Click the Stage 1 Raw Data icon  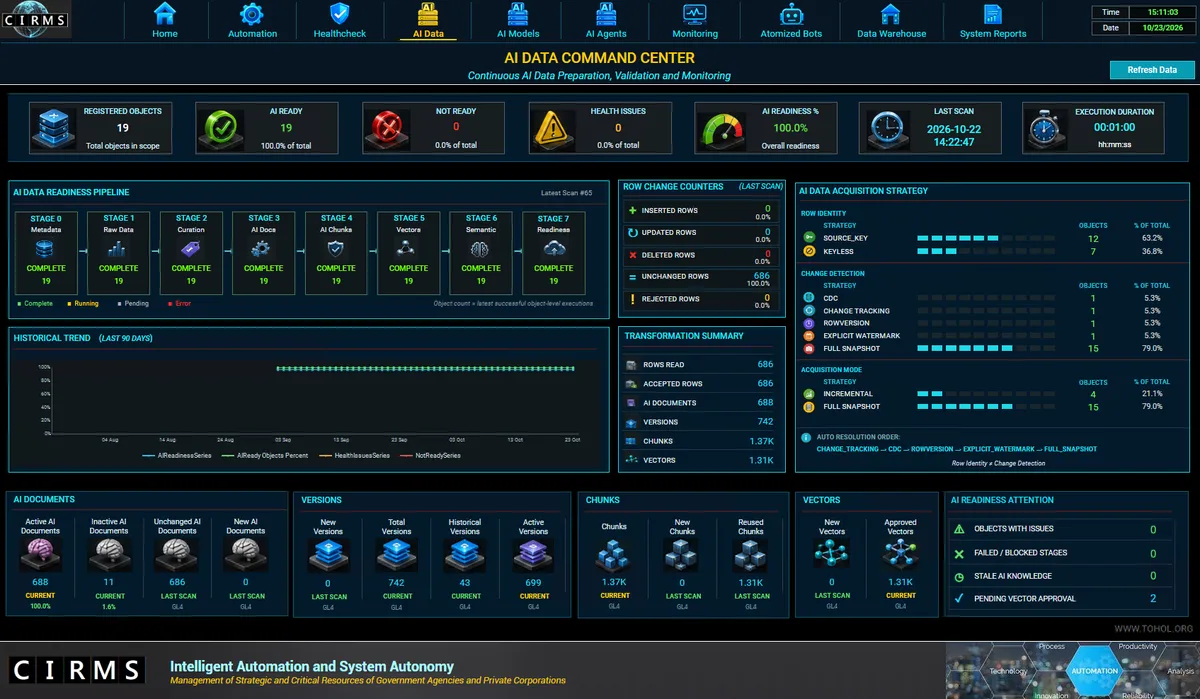click(x=118, y=248)
